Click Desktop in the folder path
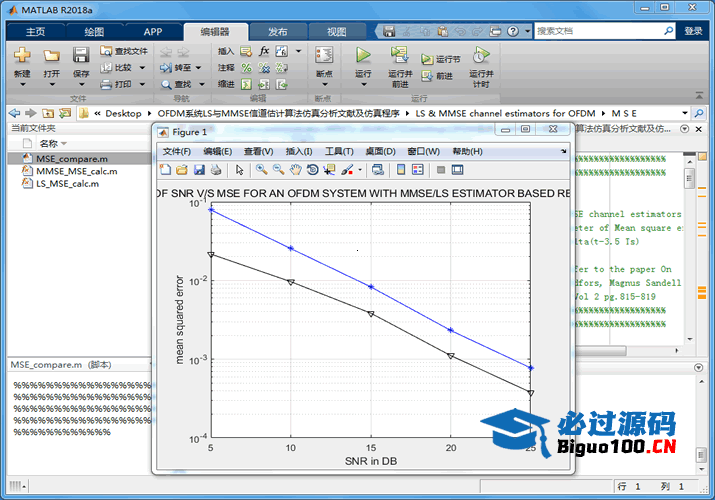 click(x=123, y=113)
